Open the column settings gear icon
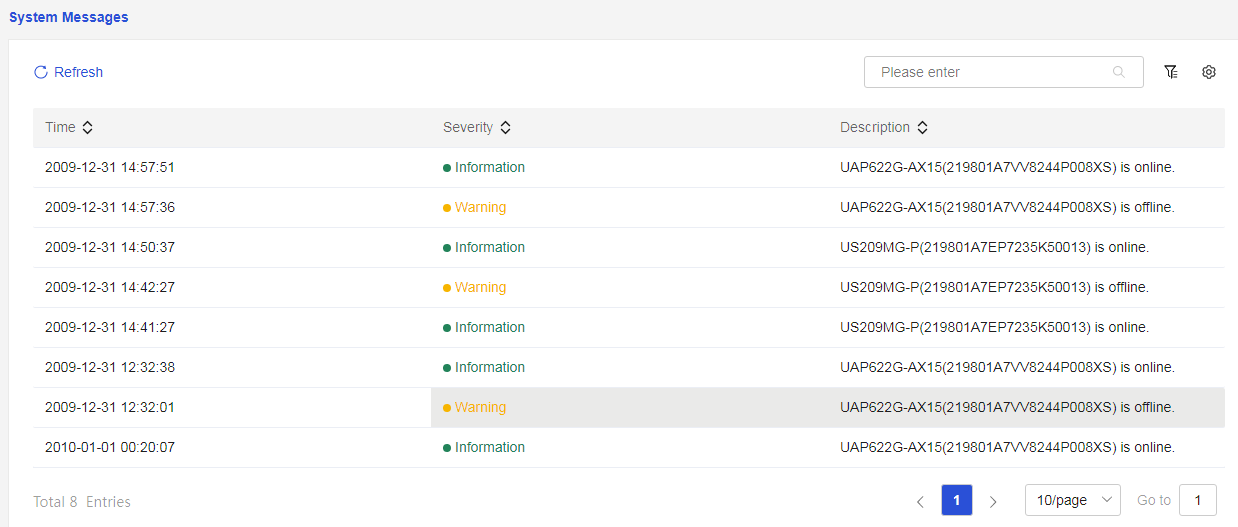The height and width of the screenshot is (527, 1238). [1209, 72]
